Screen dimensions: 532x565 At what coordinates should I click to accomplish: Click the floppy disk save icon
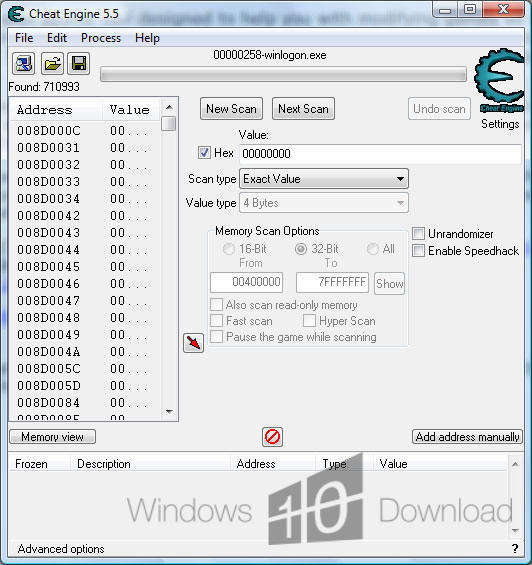pyautogui.click(x=79, y=63)
